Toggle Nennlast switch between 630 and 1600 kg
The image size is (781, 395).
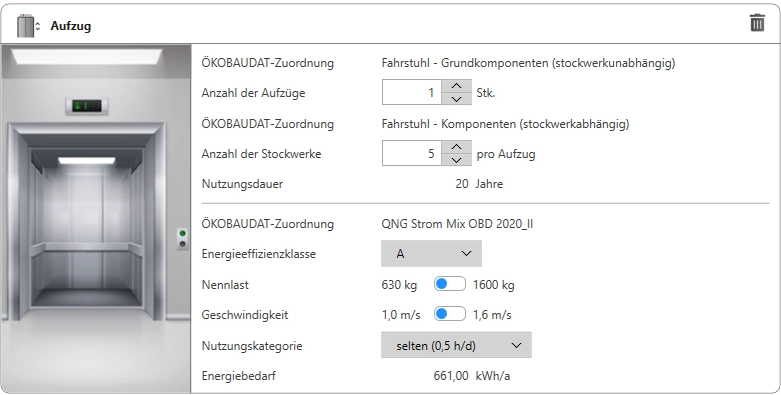450,284
